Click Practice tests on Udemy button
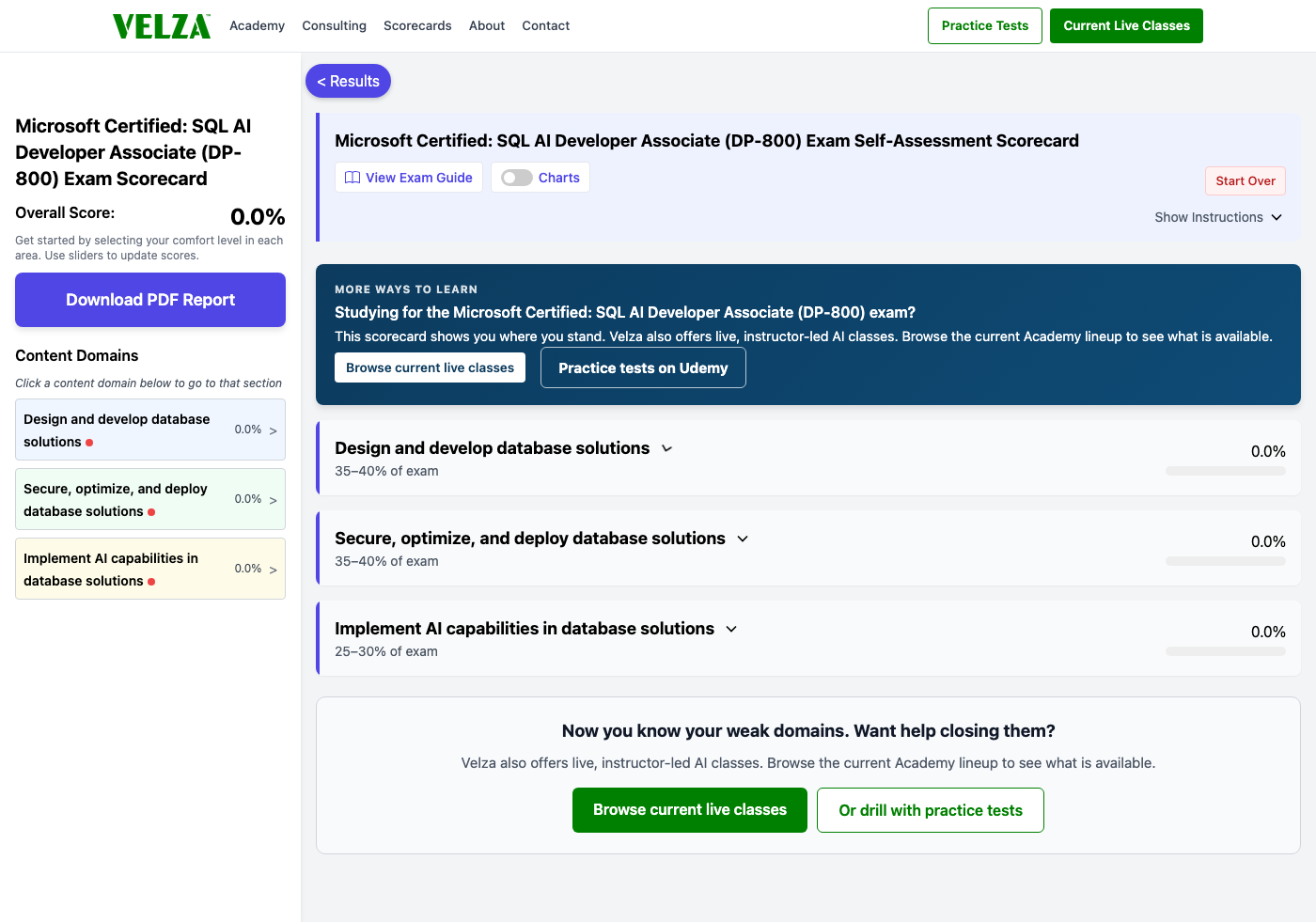Screen dimensions: 1316x922 pos(643,367)
